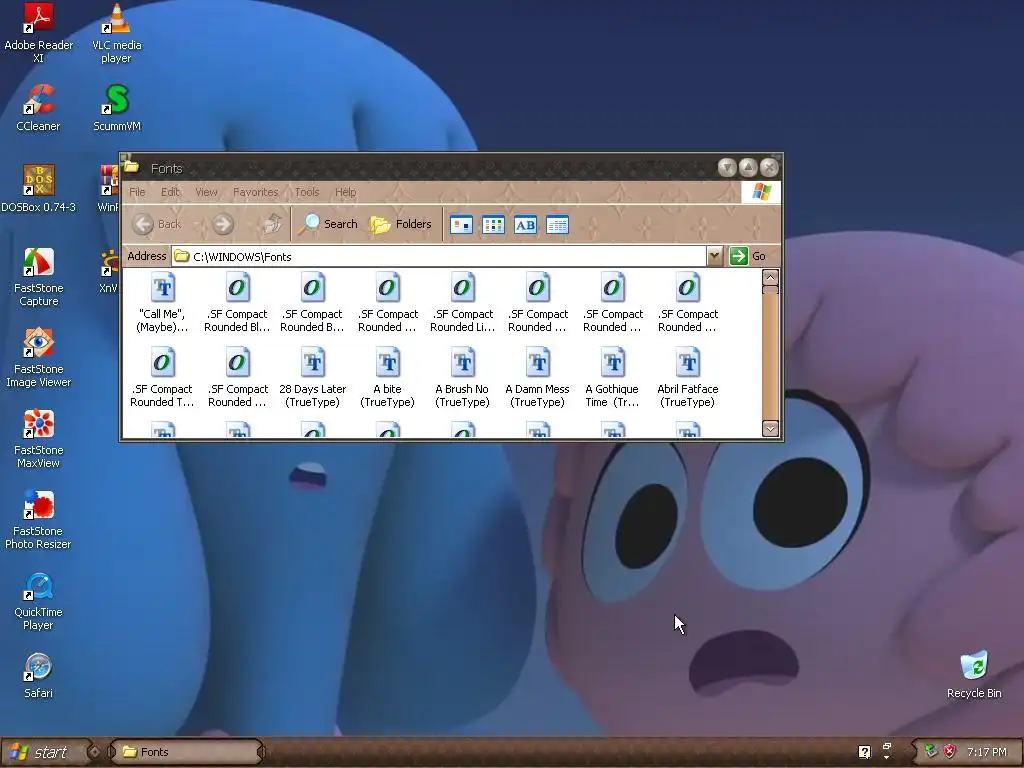Select the A bite TrueType font
The width and height of the screenshot is (1024, 768).
(x=388, y=377)
